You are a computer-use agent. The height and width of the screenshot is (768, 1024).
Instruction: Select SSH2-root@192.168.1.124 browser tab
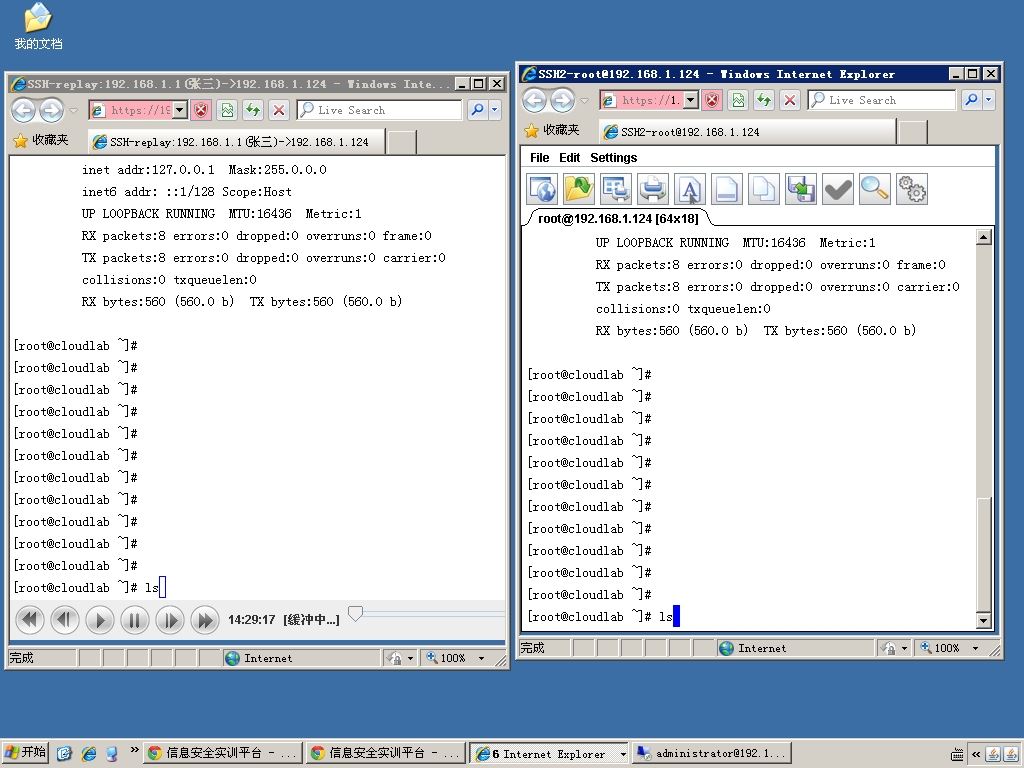(748, 132)
